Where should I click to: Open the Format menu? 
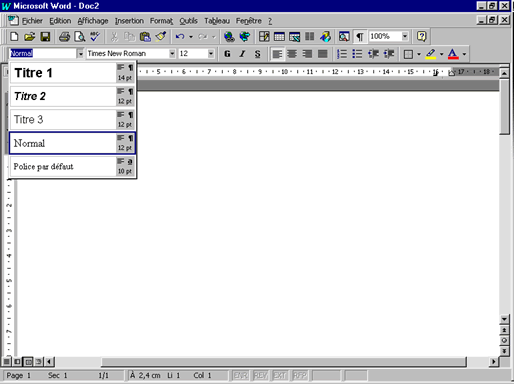pyautogui.click(x=161, y=21)
